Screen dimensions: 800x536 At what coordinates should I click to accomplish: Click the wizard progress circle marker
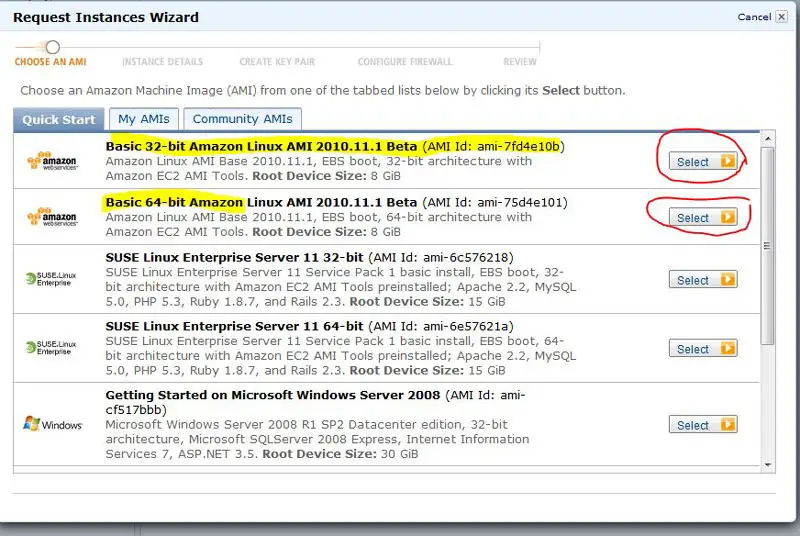pos(53,47)
